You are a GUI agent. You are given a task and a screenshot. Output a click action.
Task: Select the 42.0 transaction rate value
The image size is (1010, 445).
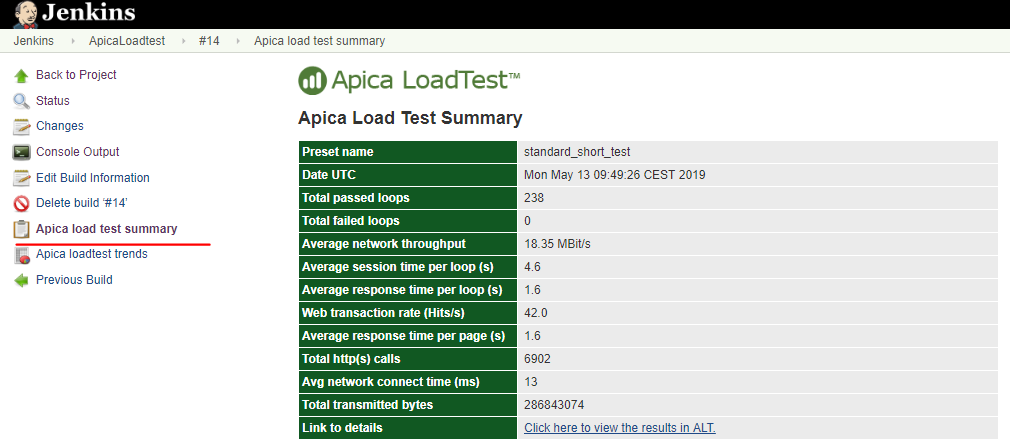pos(536,313)
